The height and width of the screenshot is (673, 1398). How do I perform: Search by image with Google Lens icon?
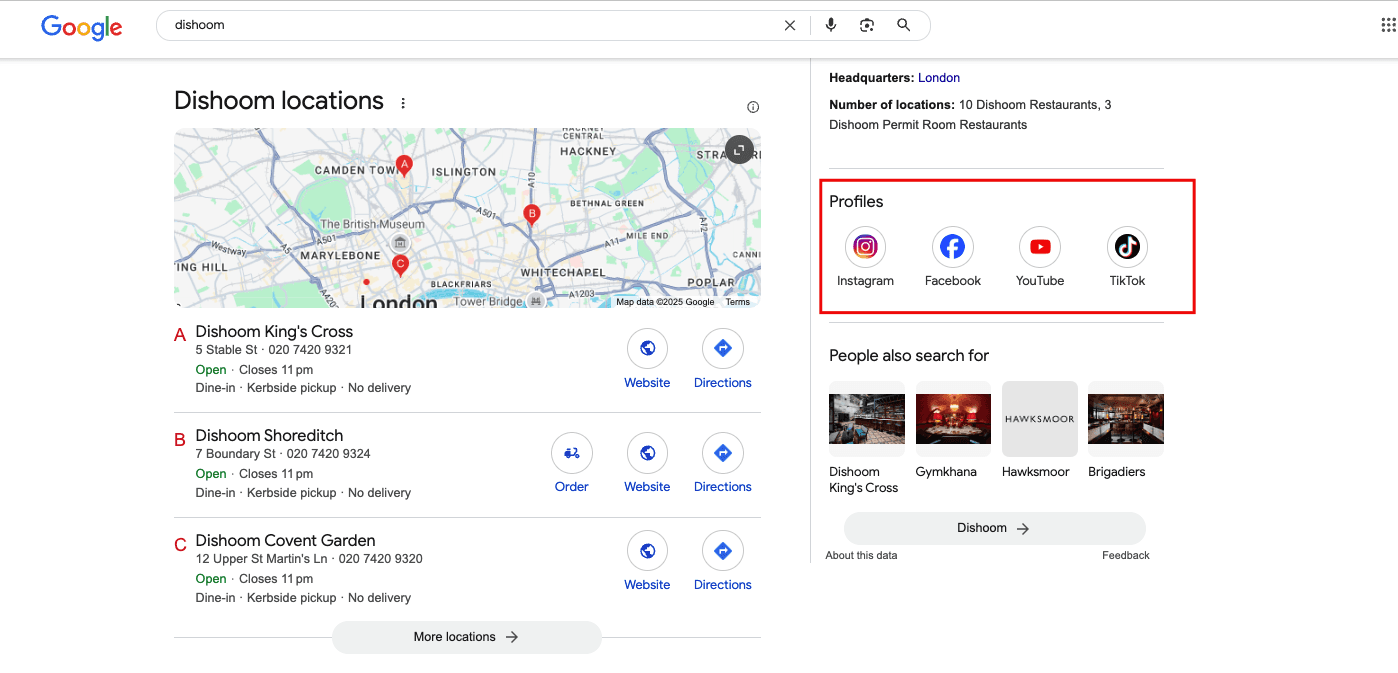pyautogui.click(x=867, y=25)
